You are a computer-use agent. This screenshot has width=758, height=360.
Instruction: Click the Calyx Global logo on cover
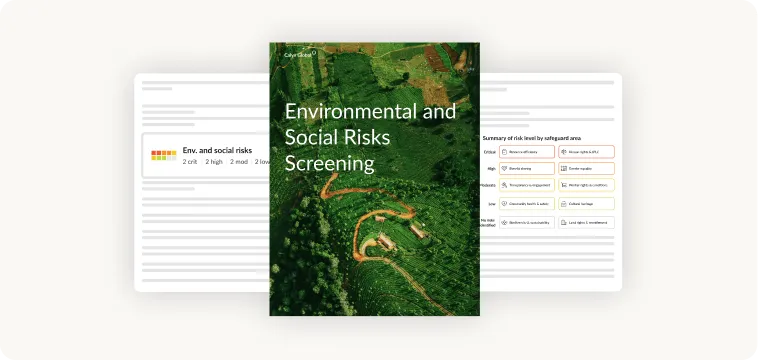click(x=300, y=55)
